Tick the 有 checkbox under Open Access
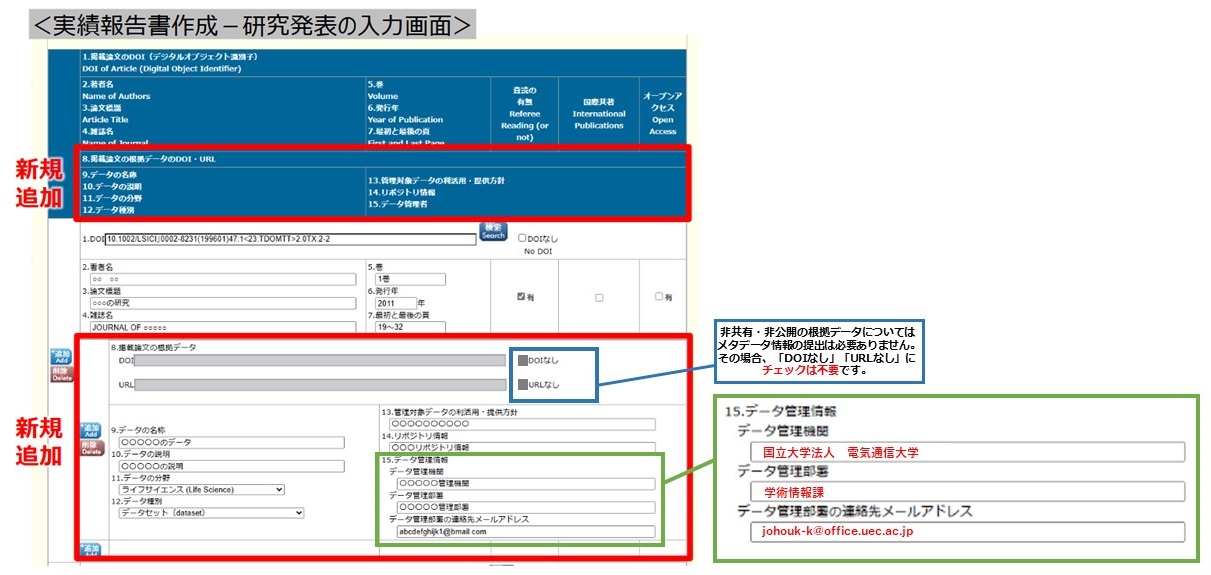The image size is (1211, 575). point(659,297)
